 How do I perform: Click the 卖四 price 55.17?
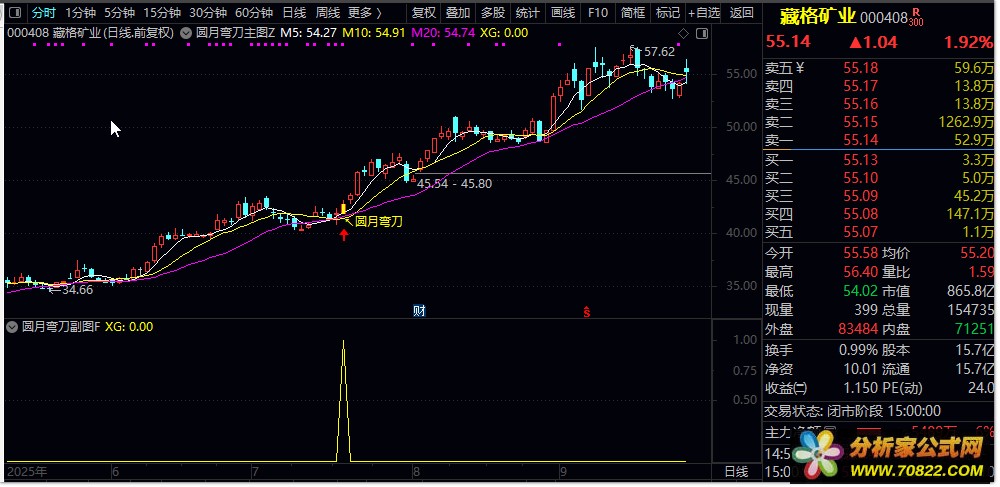[x=861, y=86]
